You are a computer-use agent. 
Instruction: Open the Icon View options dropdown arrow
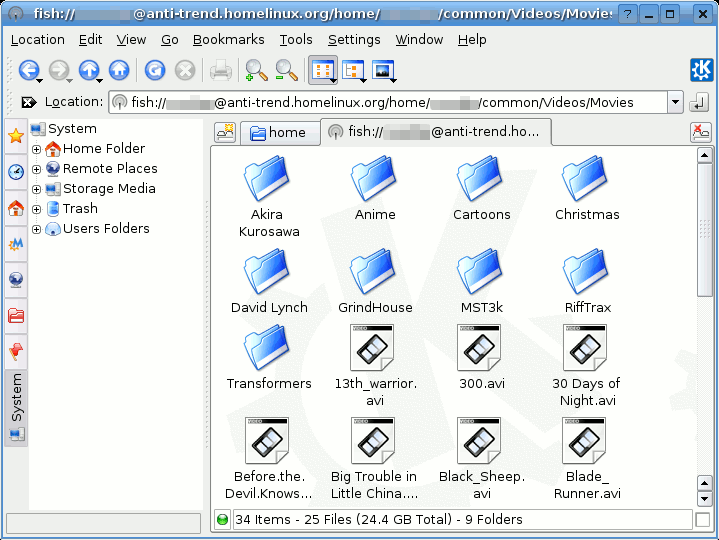coord(333,81)
